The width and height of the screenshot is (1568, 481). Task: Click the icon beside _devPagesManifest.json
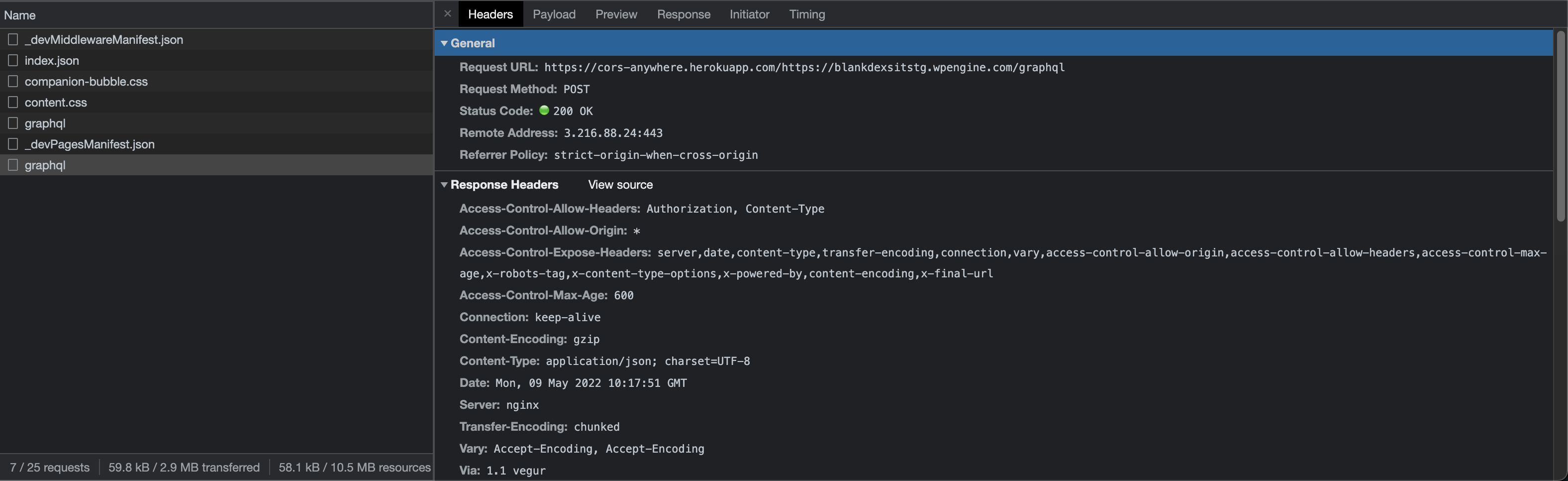click(x=13, y=144)
